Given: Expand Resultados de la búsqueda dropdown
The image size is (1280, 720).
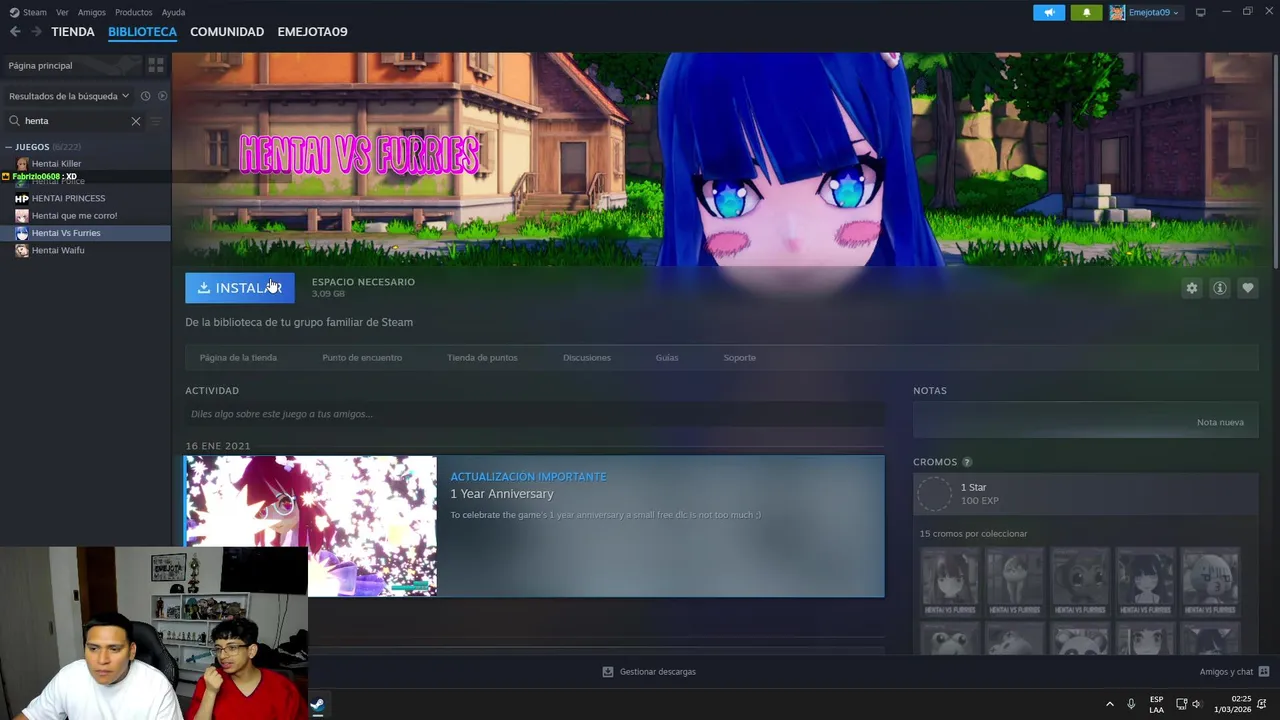Looking at the screenshot, I should click(69, 96).
